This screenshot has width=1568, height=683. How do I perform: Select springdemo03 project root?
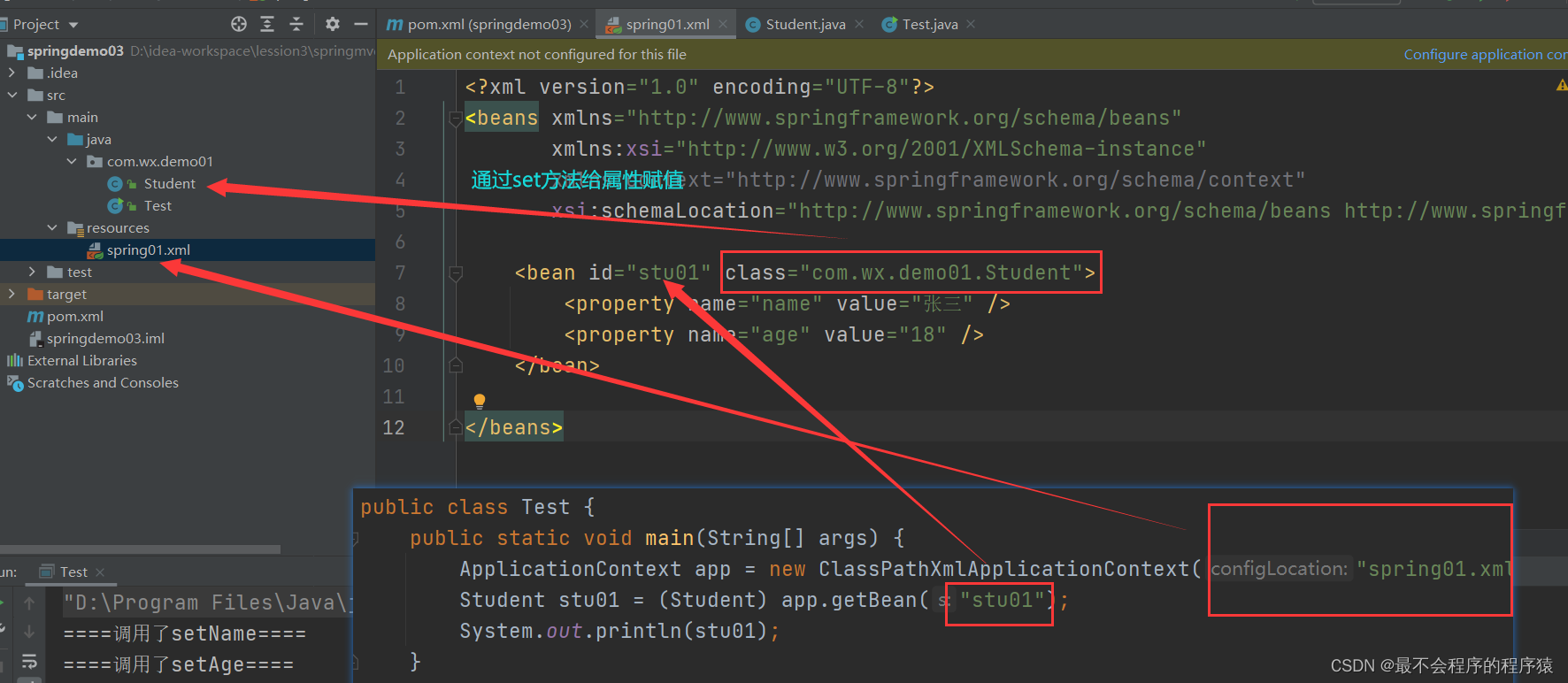click(75, 51)
